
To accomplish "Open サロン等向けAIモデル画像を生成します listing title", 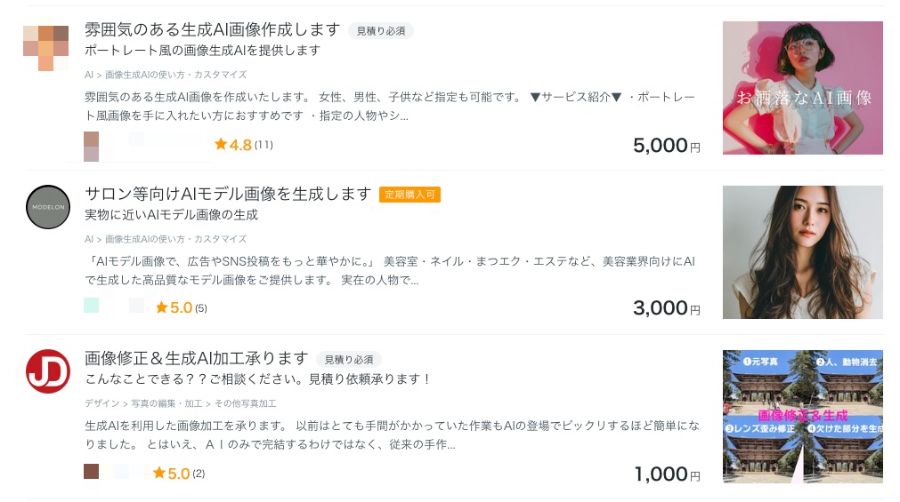I will [x=228, y=193].
